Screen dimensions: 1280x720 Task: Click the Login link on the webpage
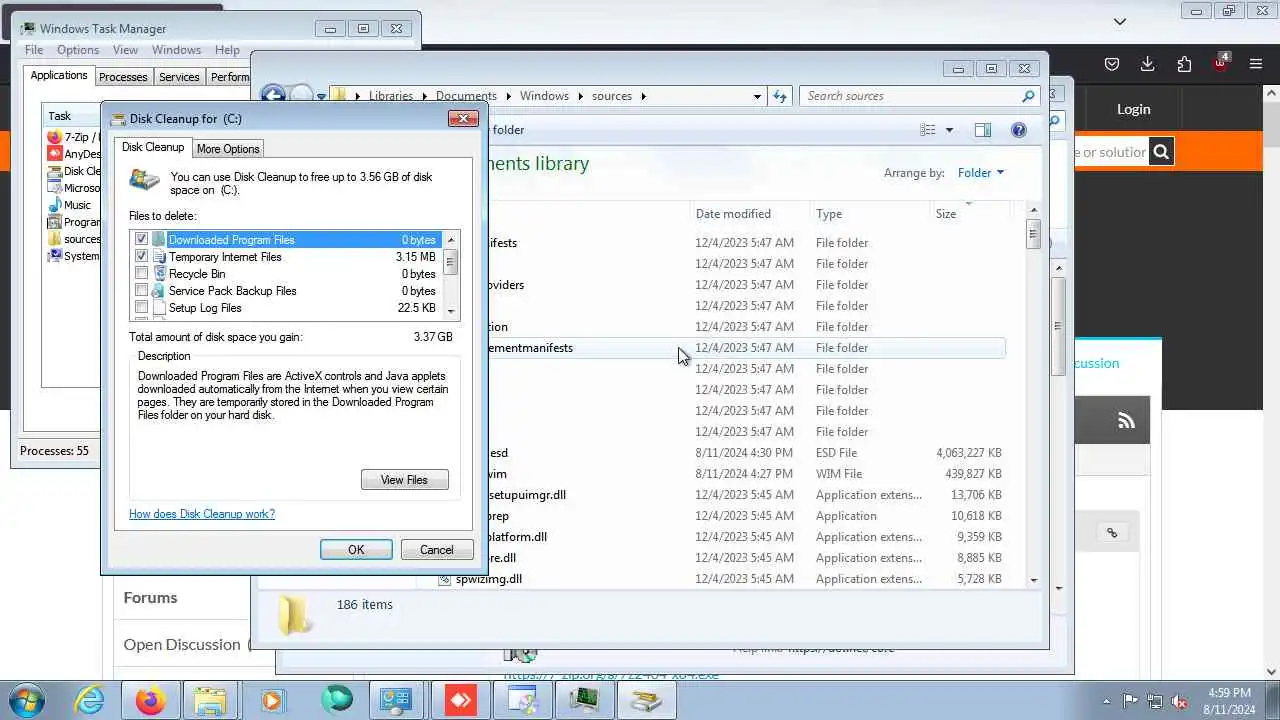click(1133, 109)
